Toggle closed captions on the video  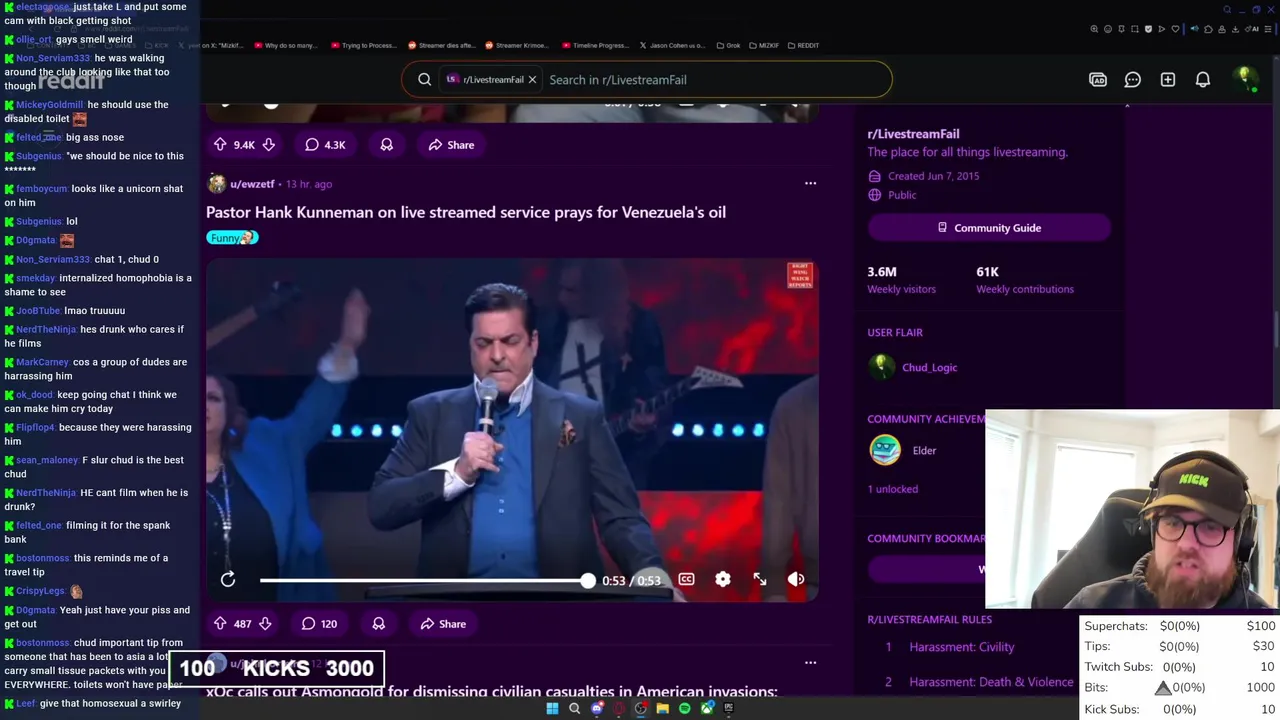(x=686, y=580)
